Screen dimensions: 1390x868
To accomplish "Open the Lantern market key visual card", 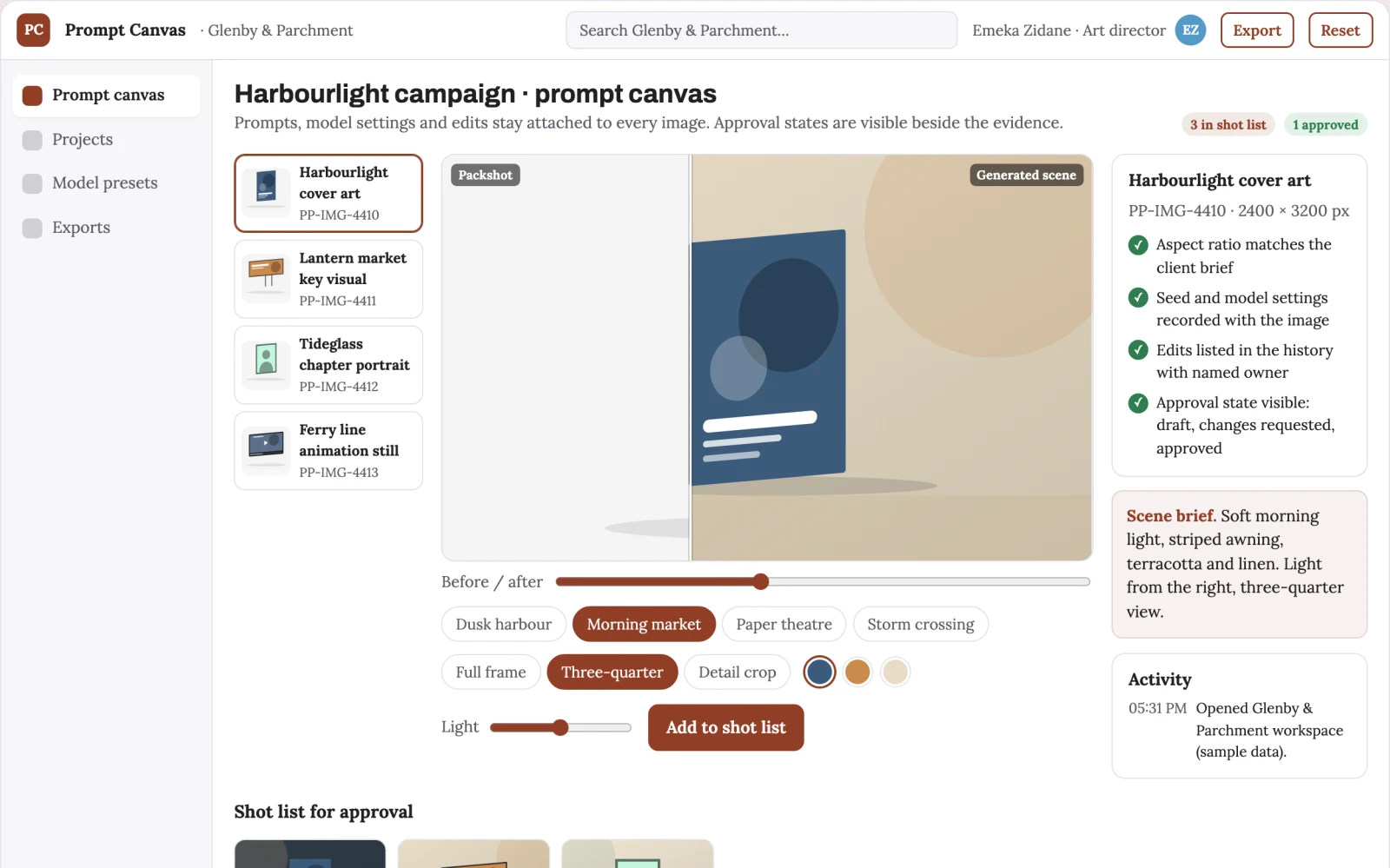I will [x=328, y=279].
